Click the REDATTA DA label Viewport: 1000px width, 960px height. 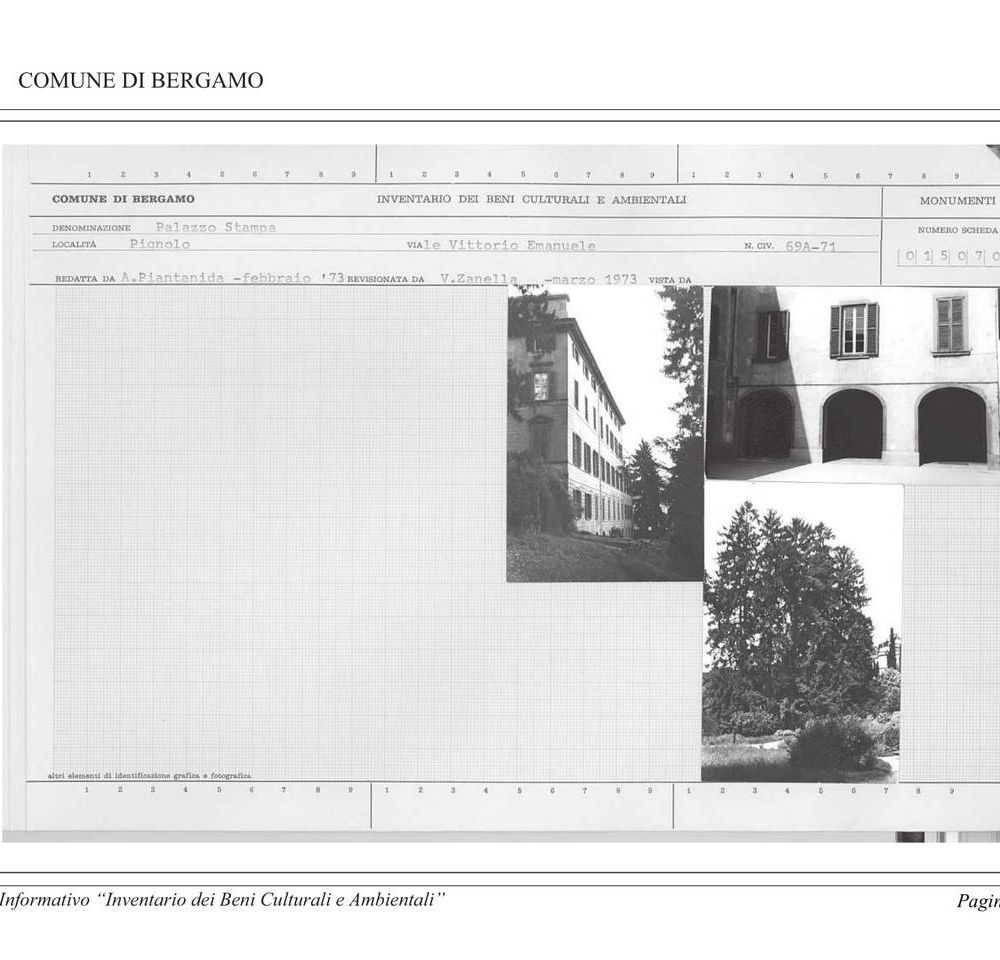pos(85,279)
